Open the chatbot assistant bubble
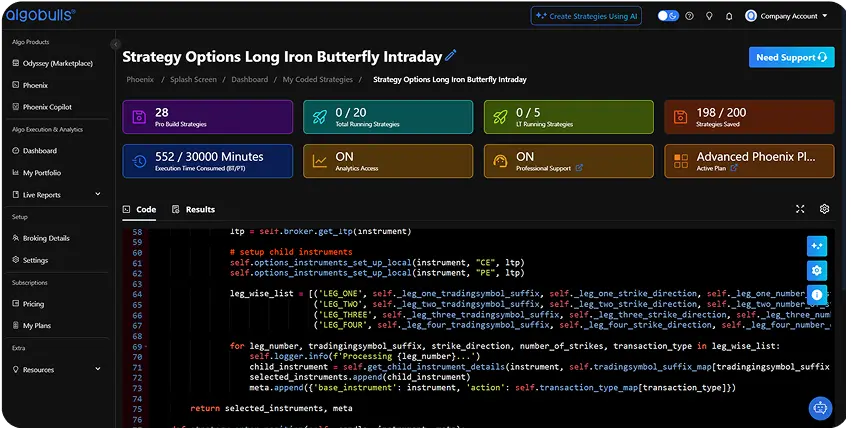Image resolution: width=851 pixels, height=430 pixels. 821,407
